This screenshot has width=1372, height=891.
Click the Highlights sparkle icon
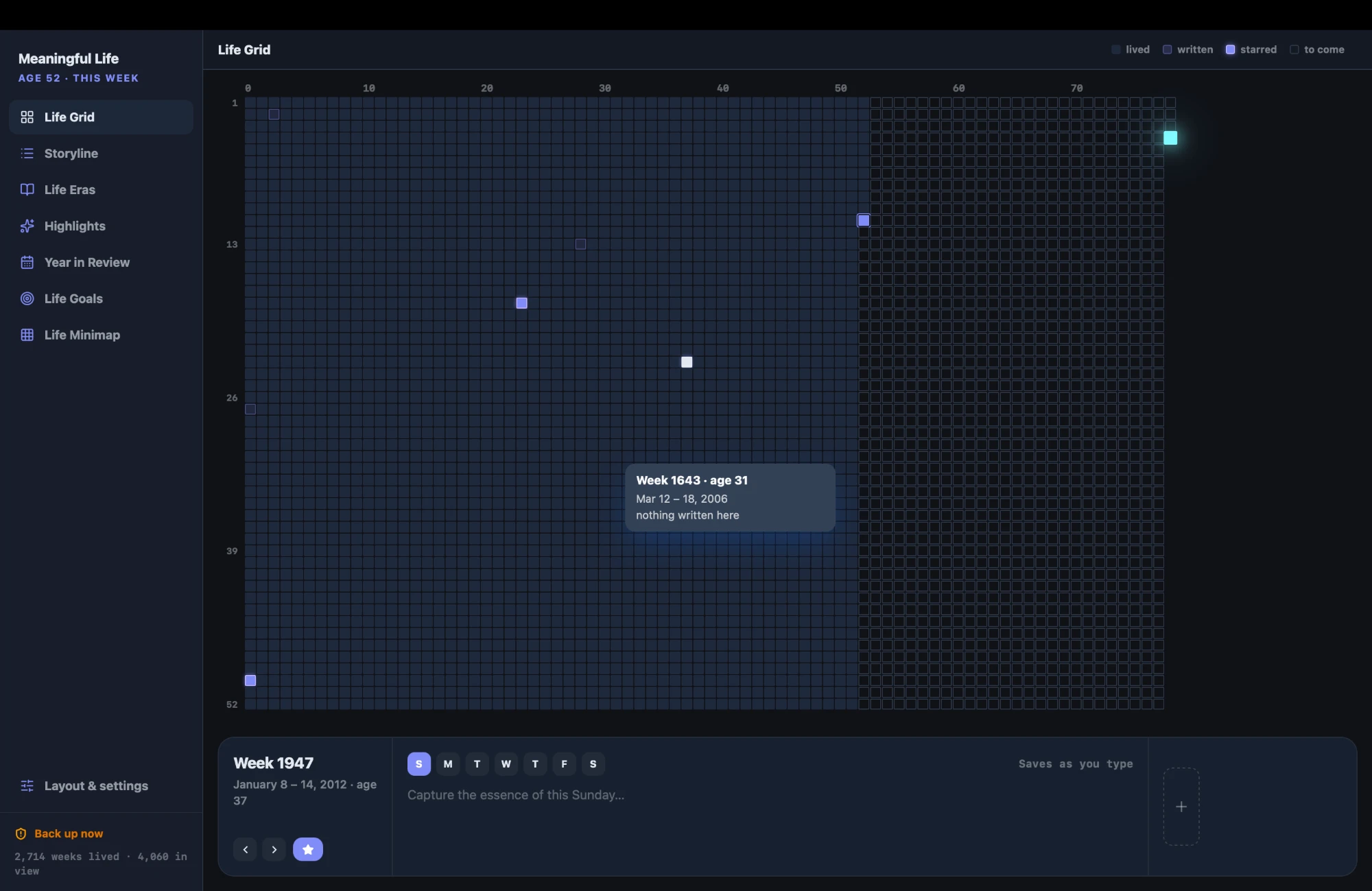pyautogui.click(x=27, y=226)
